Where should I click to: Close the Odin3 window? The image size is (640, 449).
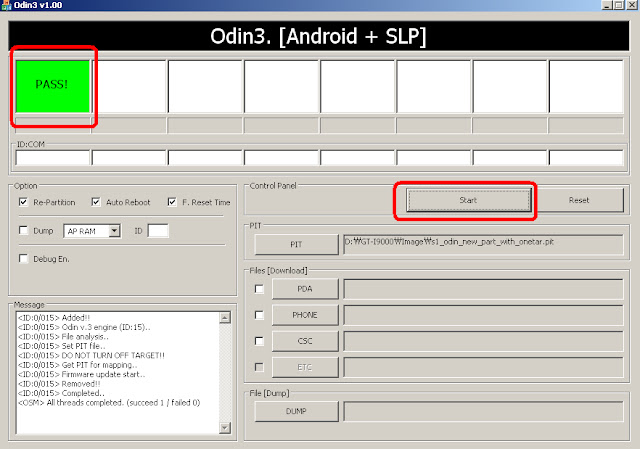[x=632, y=5]
